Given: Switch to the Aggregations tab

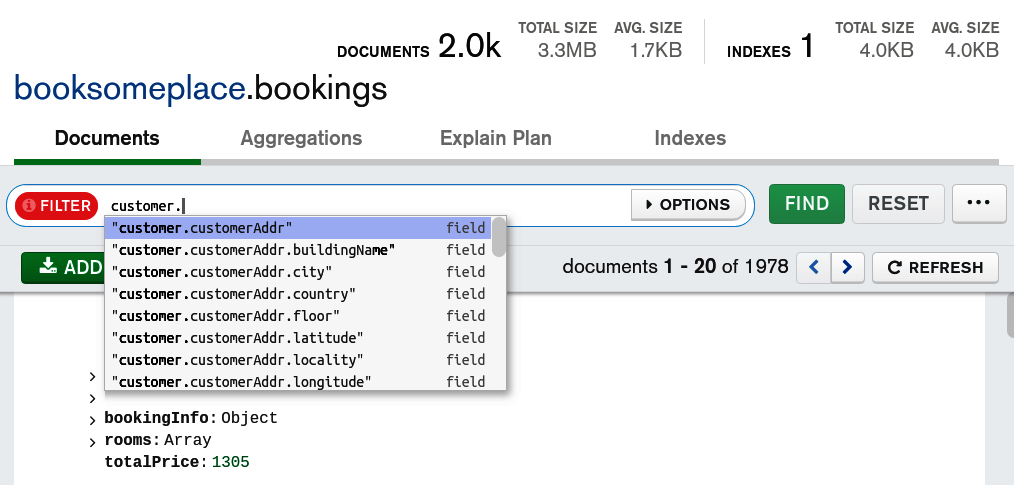Looking at the screenshot, I should [301, 139].
